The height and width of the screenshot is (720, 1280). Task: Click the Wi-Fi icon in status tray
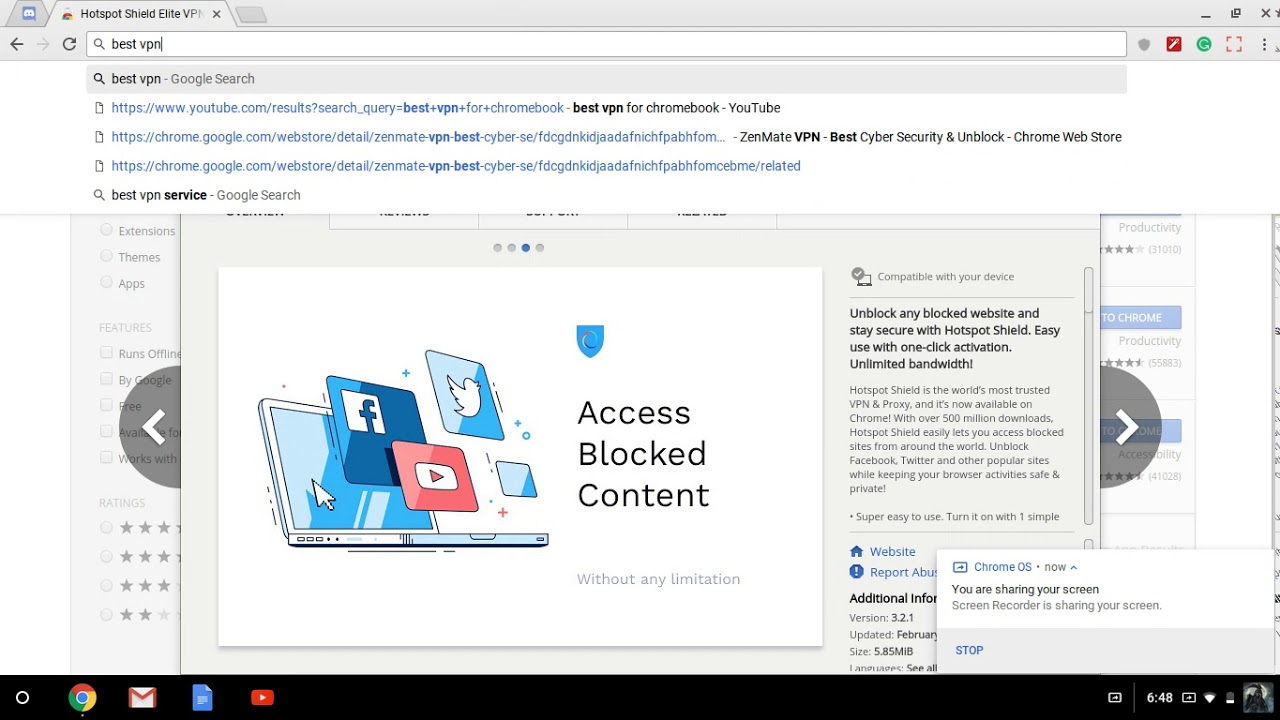coord(1210,698)
